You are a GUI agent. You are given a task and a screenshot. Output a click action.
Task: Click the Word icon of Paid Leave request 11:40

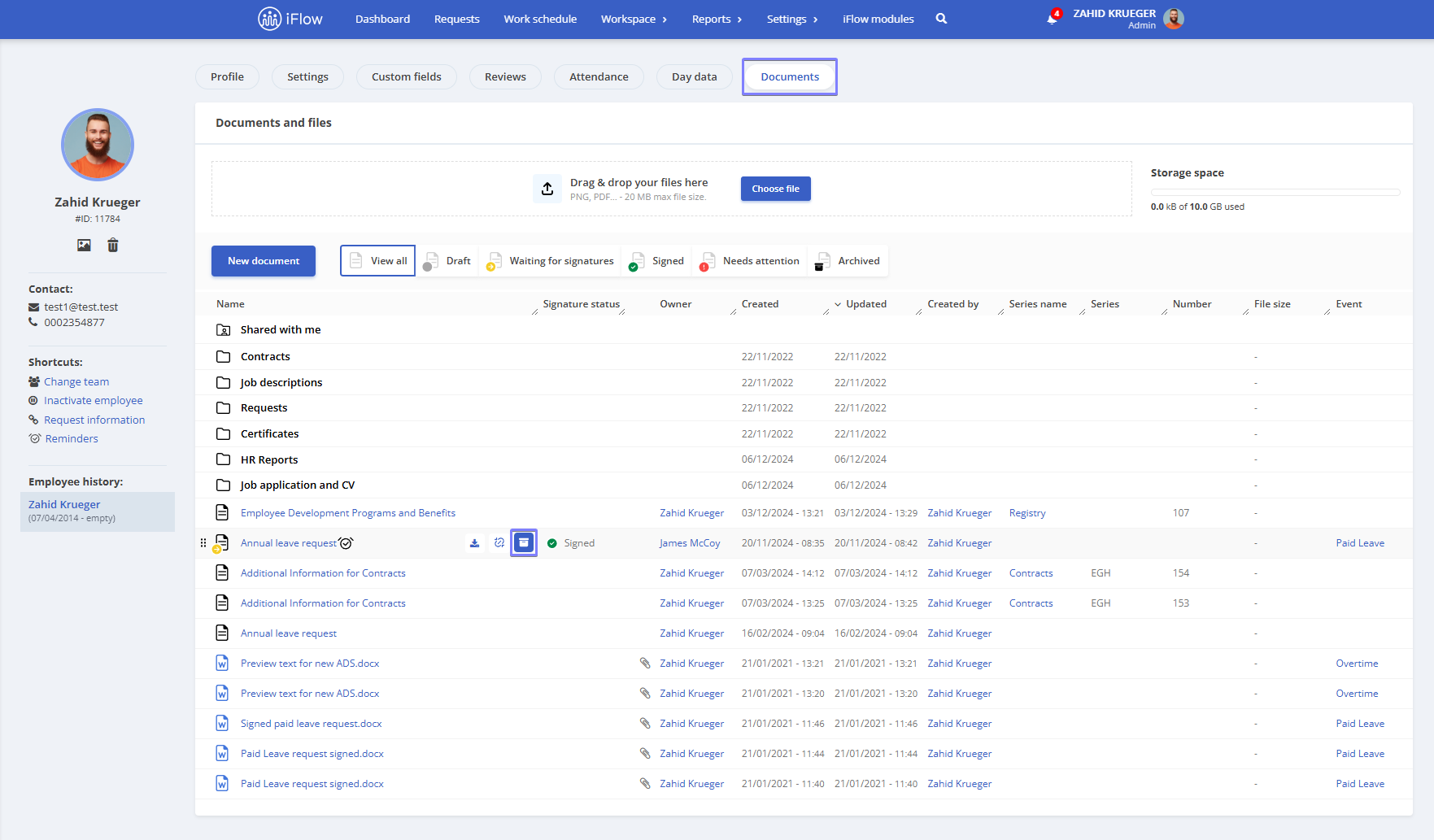click(x=222, y=784)
